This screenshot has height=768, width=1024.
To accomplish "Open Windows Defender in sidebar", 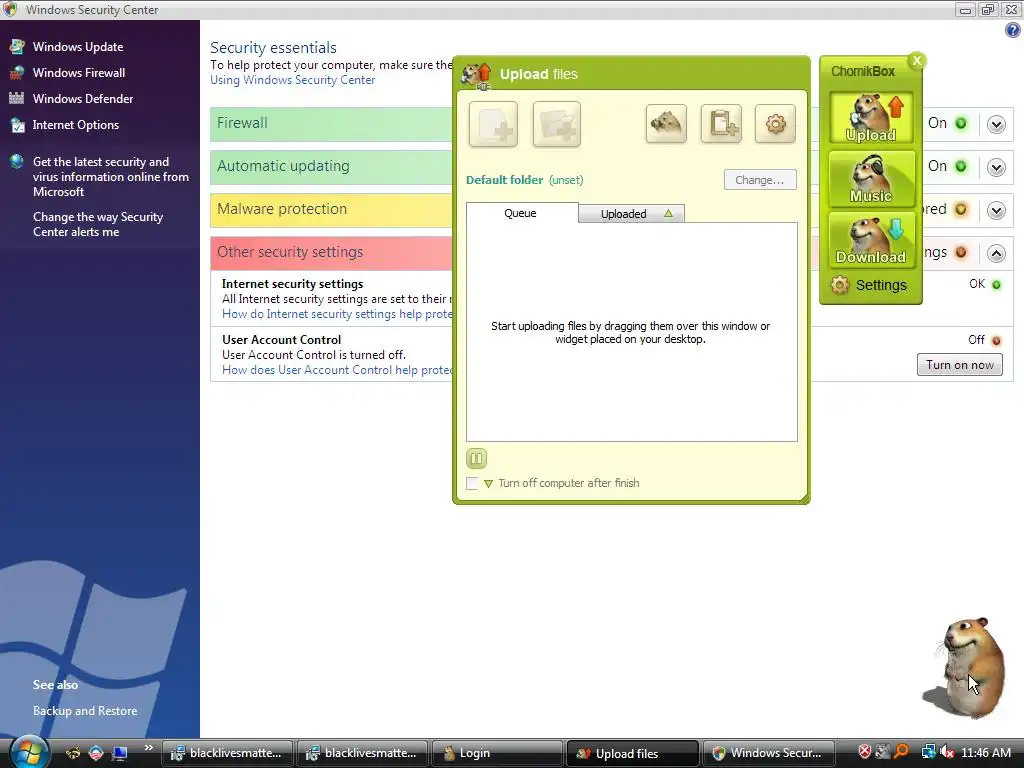I will point(83,99).
